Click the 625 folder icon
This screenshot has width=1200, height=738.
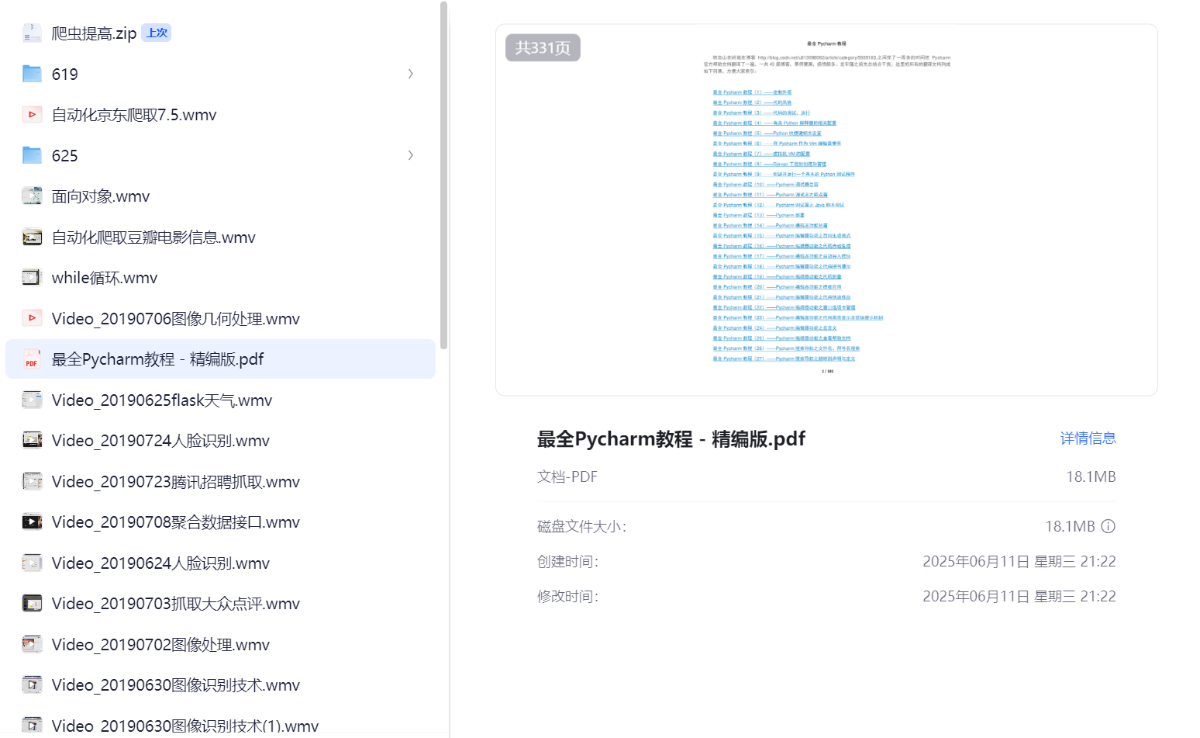(x=32, y=155)
